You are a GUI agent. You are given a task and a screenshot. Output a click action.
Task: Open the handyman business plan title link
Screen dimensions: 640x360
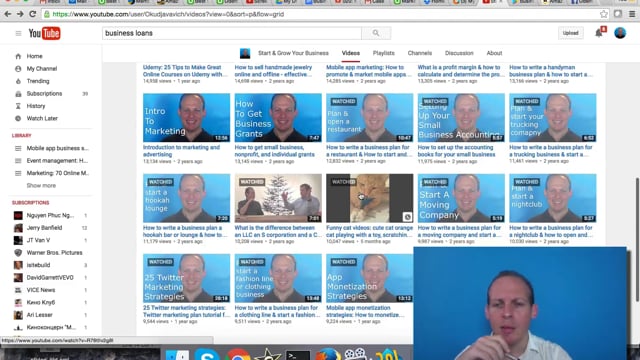coord(551,71)
